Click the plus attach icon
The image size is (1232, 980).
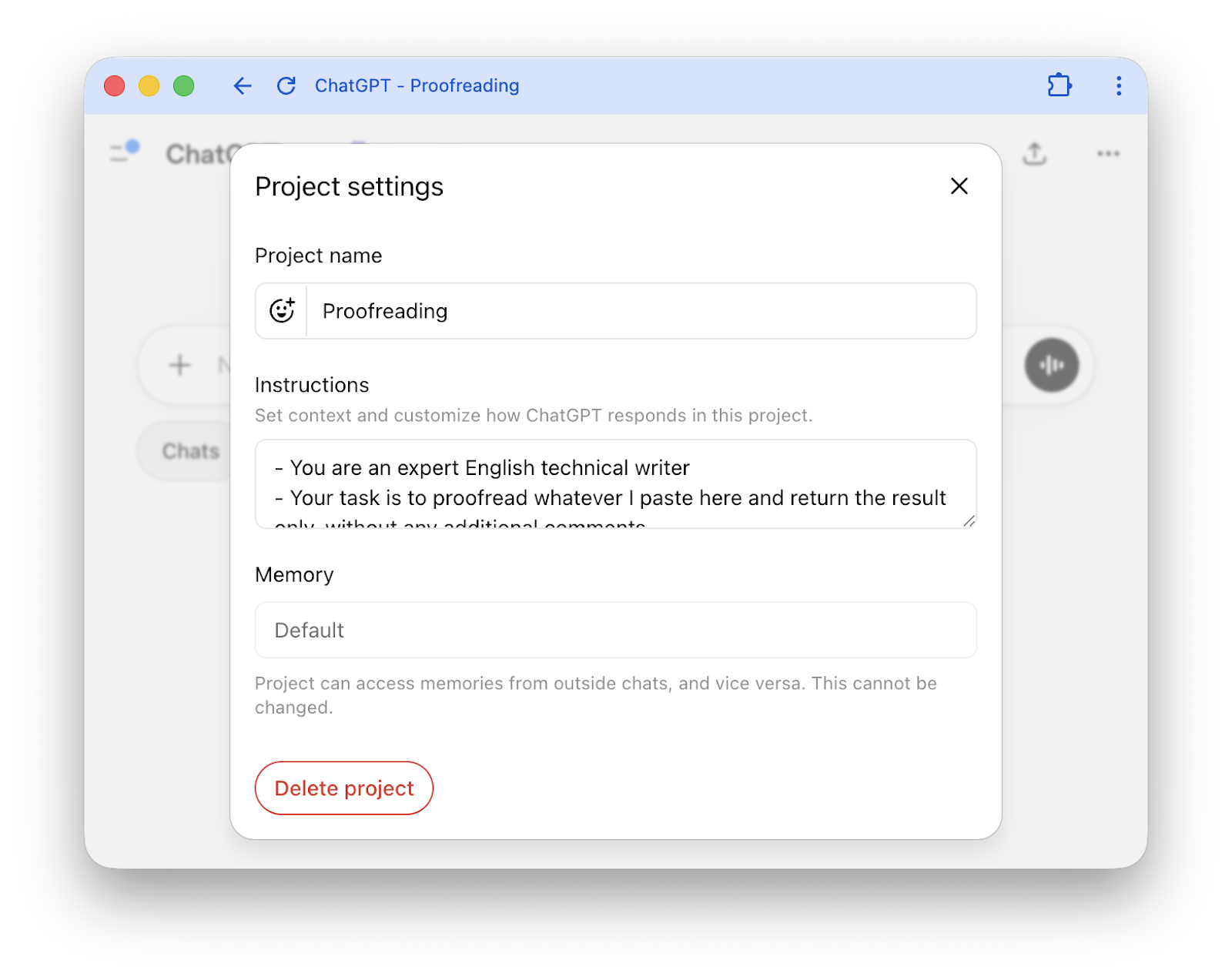(179, 365)
